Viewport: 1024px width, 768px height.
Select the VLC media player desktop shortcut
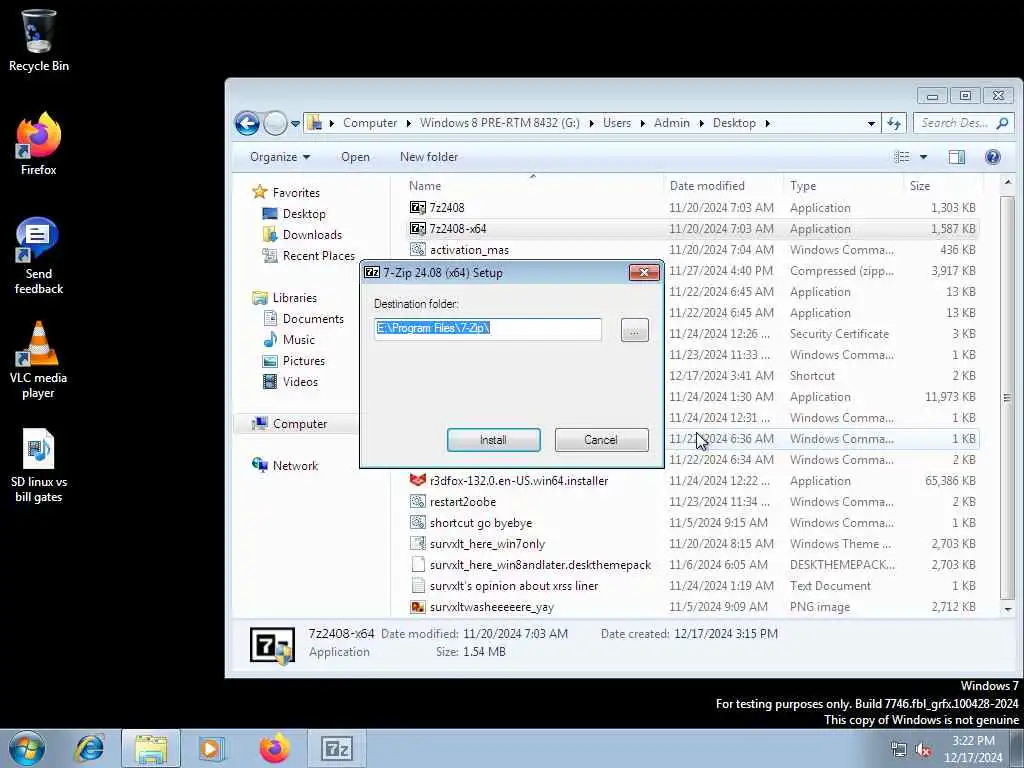39,360
